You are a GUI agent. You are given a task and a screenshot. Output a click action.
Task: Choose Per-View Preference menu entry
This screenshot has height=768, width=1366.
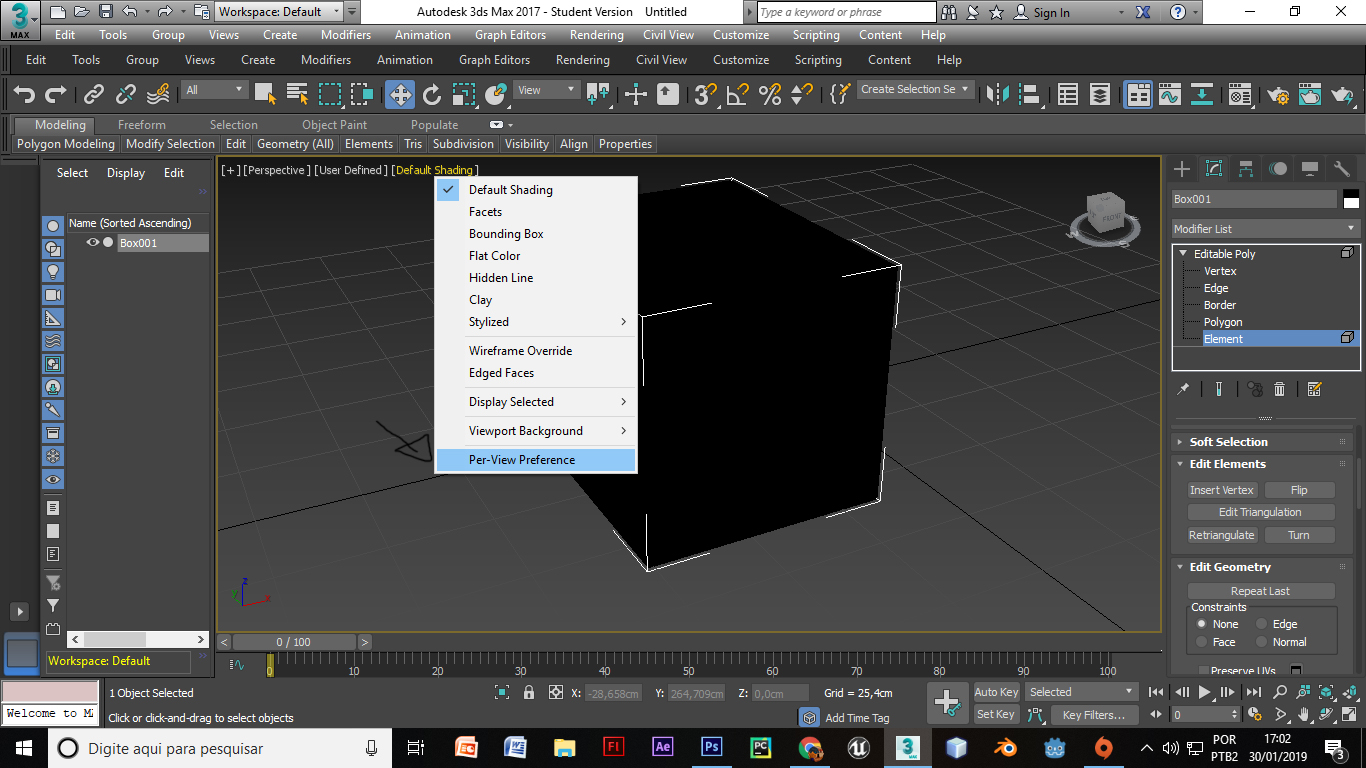[522, 460]
